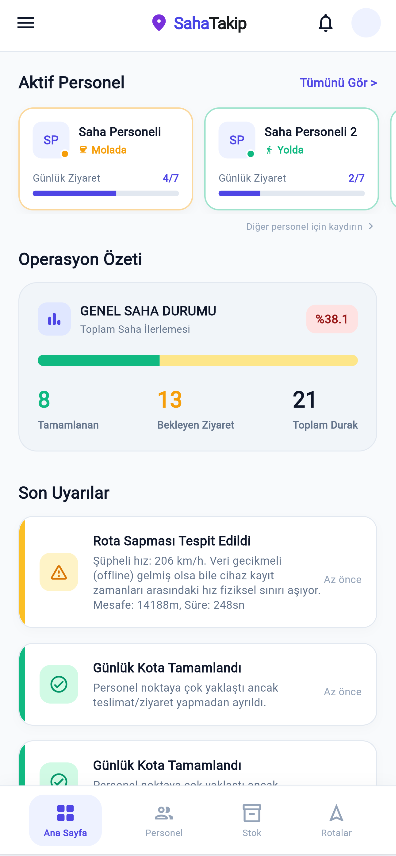Open notifications bell
Screen dimensions: 396x856
pyautogui.click(x=326, y=23)
